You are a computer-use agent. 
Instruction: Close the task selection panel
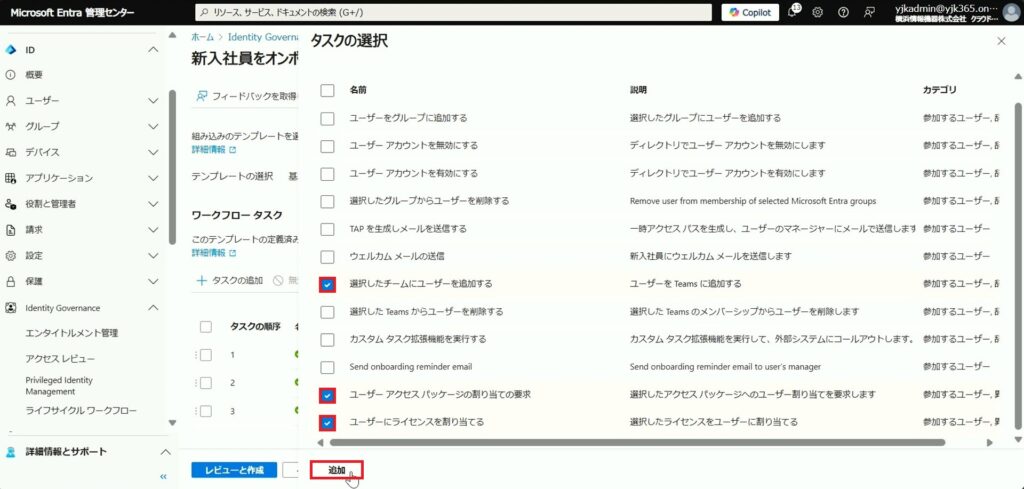1002,41
